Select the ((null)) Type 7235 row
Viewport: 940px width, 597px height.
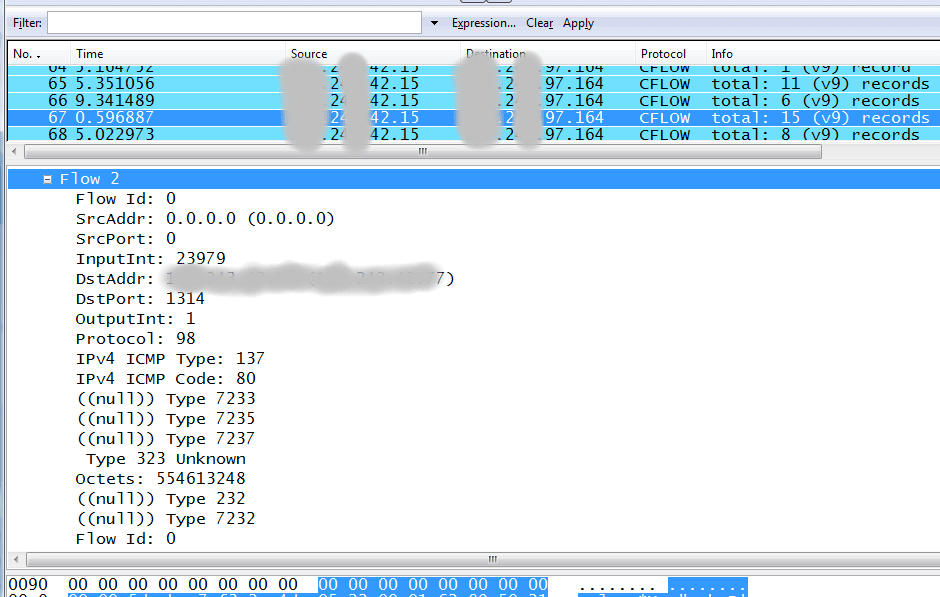165,418
